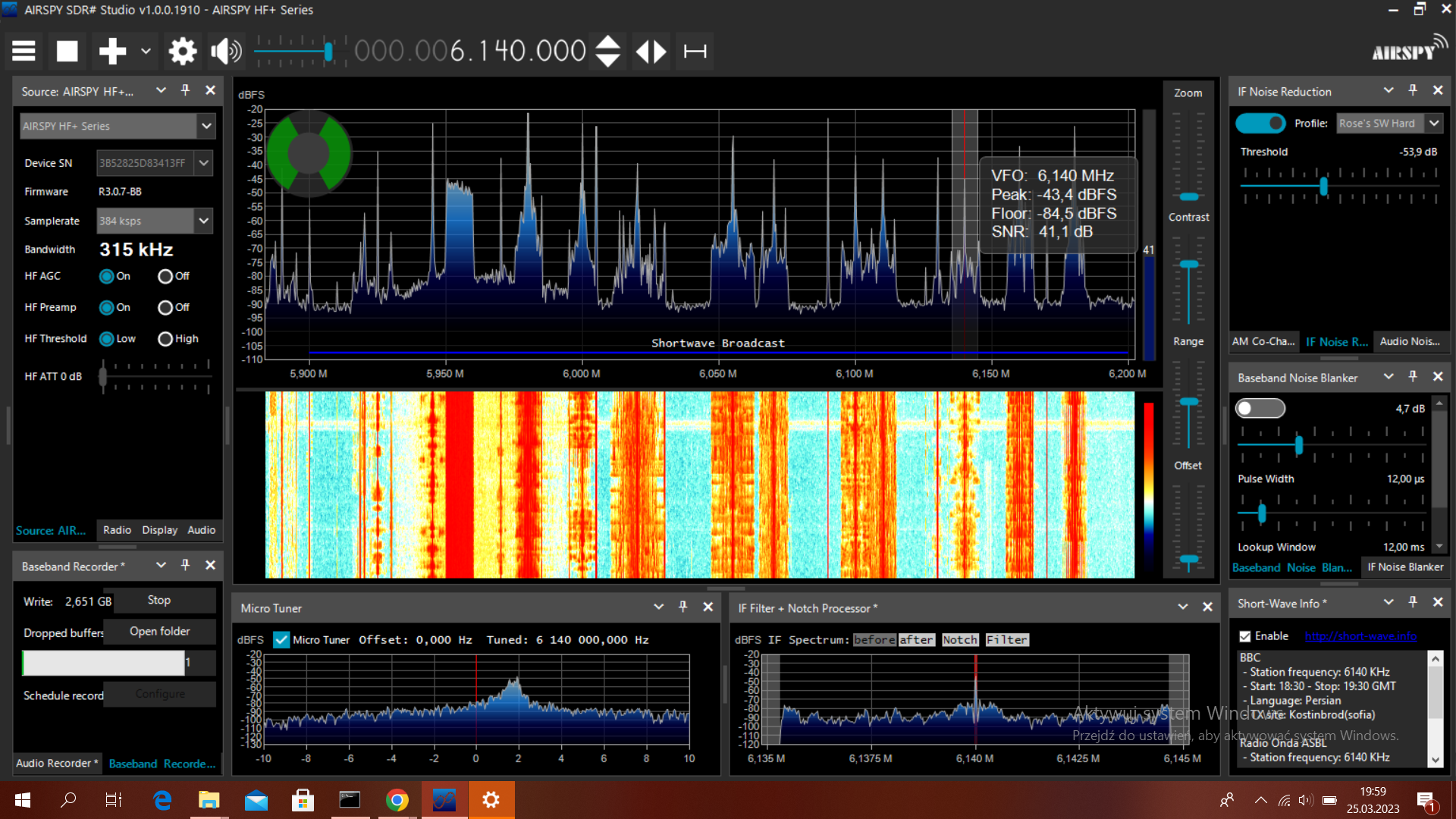The image size is (1456, 819).
Task: Open AIRSPY HF+ Series source dropdown
Action: 206,126
